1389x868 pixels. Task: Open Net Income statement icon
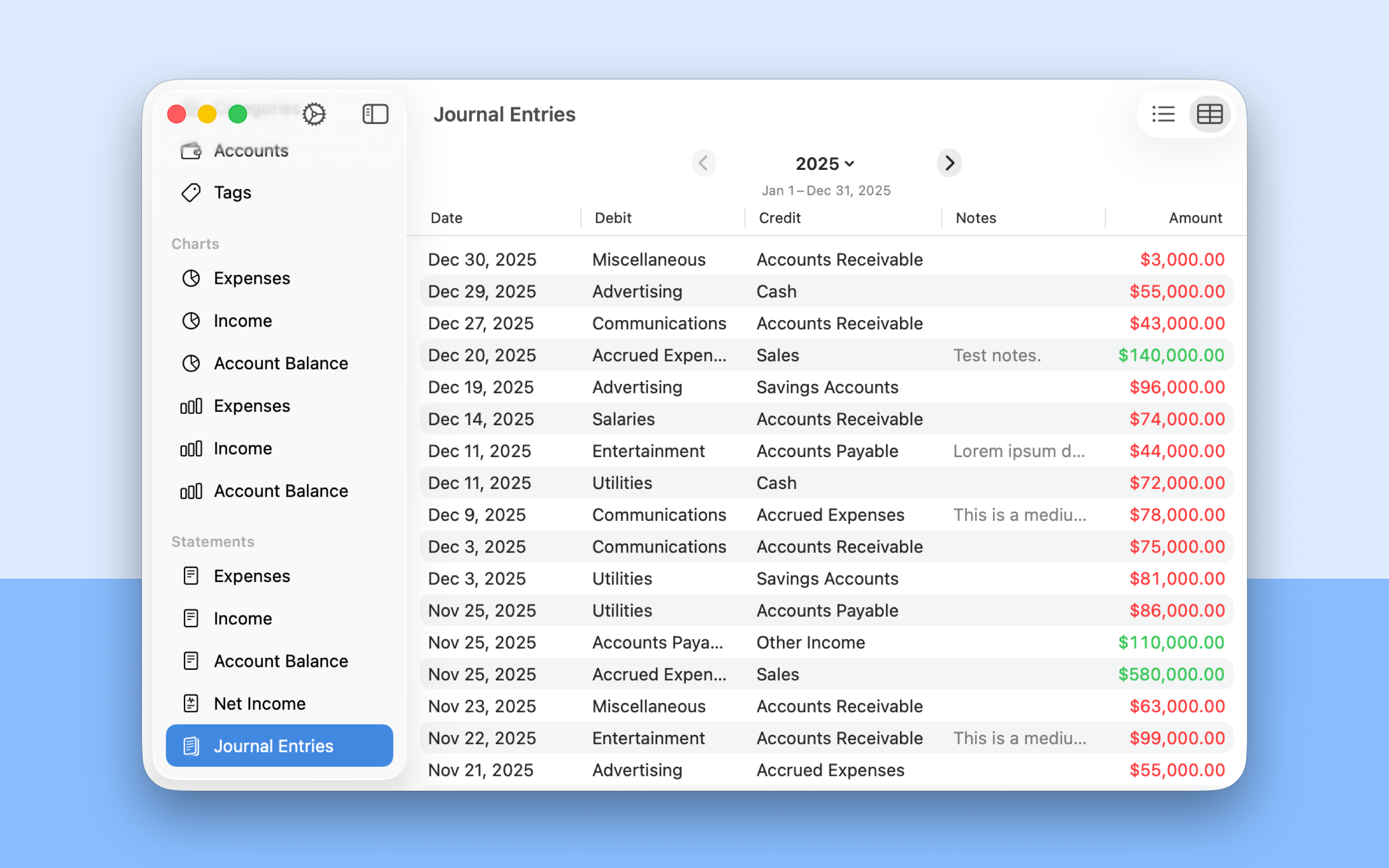point(191,703)
